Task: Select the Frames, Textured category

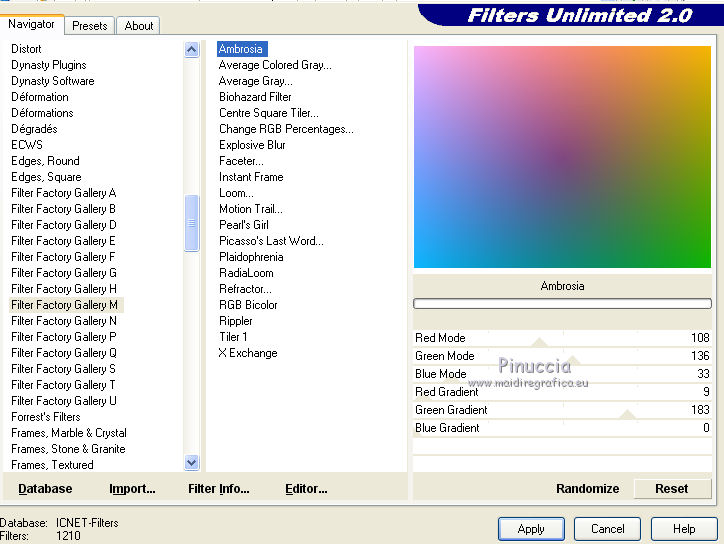Action: point(52,465)
